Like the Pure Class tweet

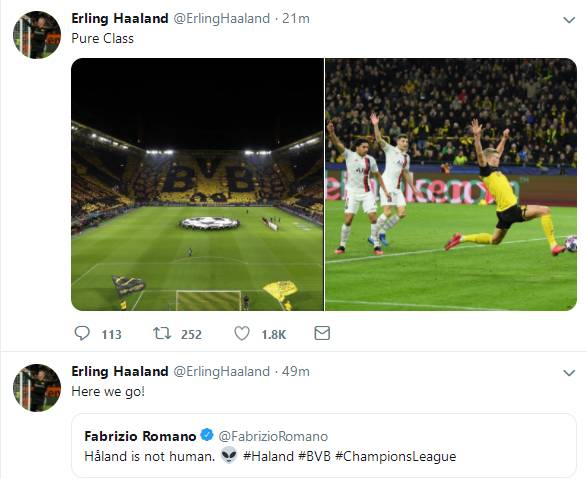click(242, 333)
